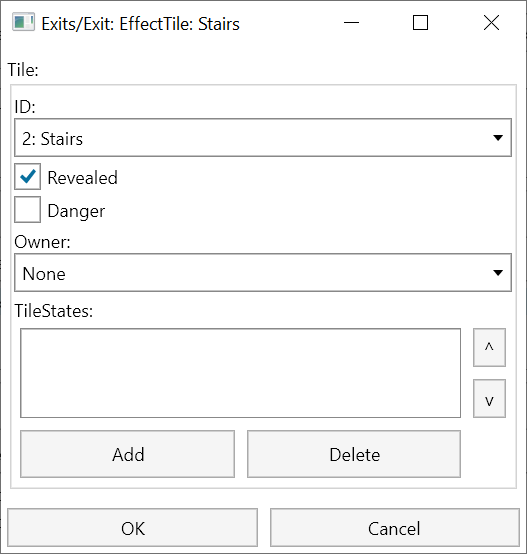Confirm the dialog with OK
The height and width of the screenshot is (554, 527).
coord(132,528)
